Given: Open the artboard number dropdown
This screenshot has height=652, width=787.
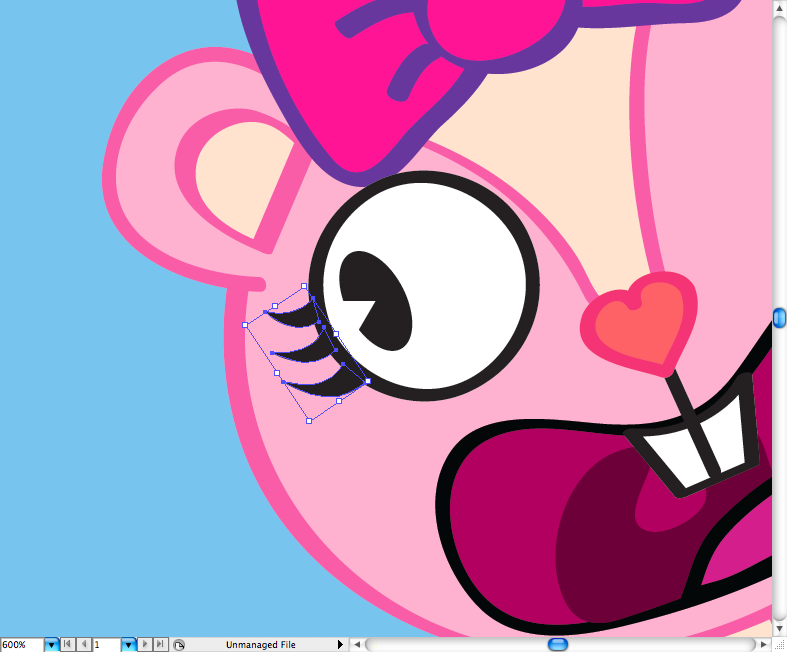Looking at the screenshot, I should [x=128, y=645].
